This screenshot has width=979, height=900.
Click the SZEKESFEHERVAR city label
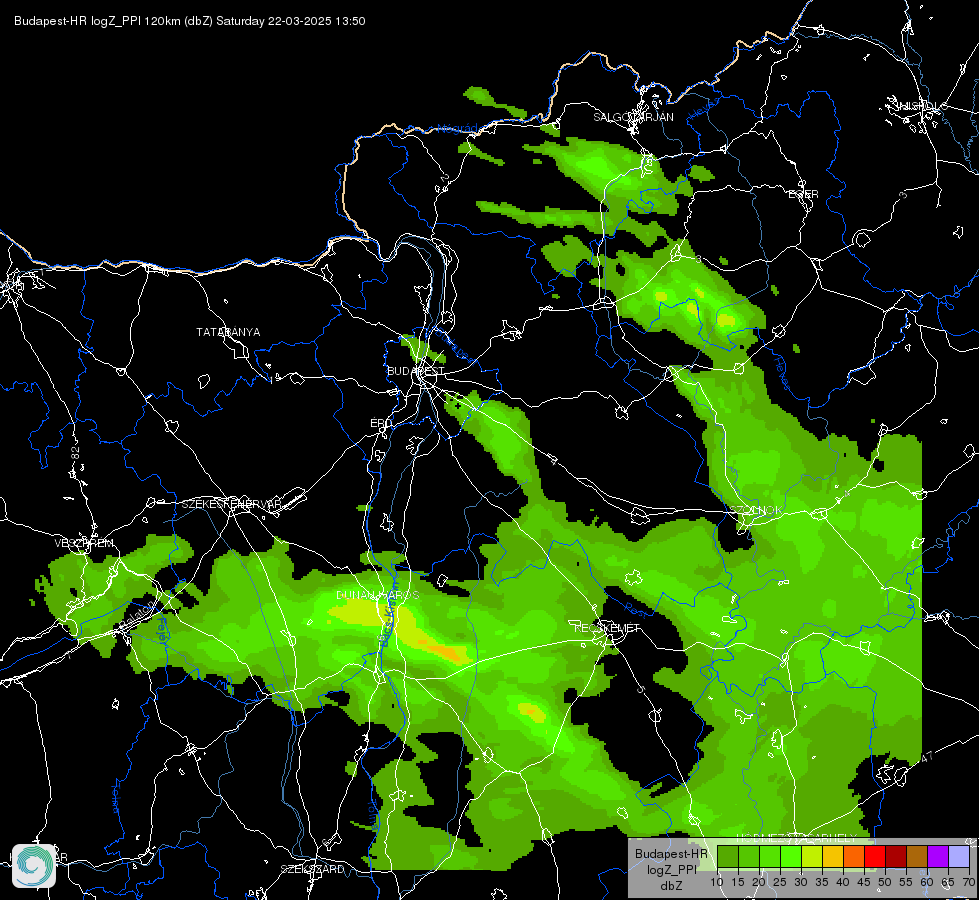point(231,504)
